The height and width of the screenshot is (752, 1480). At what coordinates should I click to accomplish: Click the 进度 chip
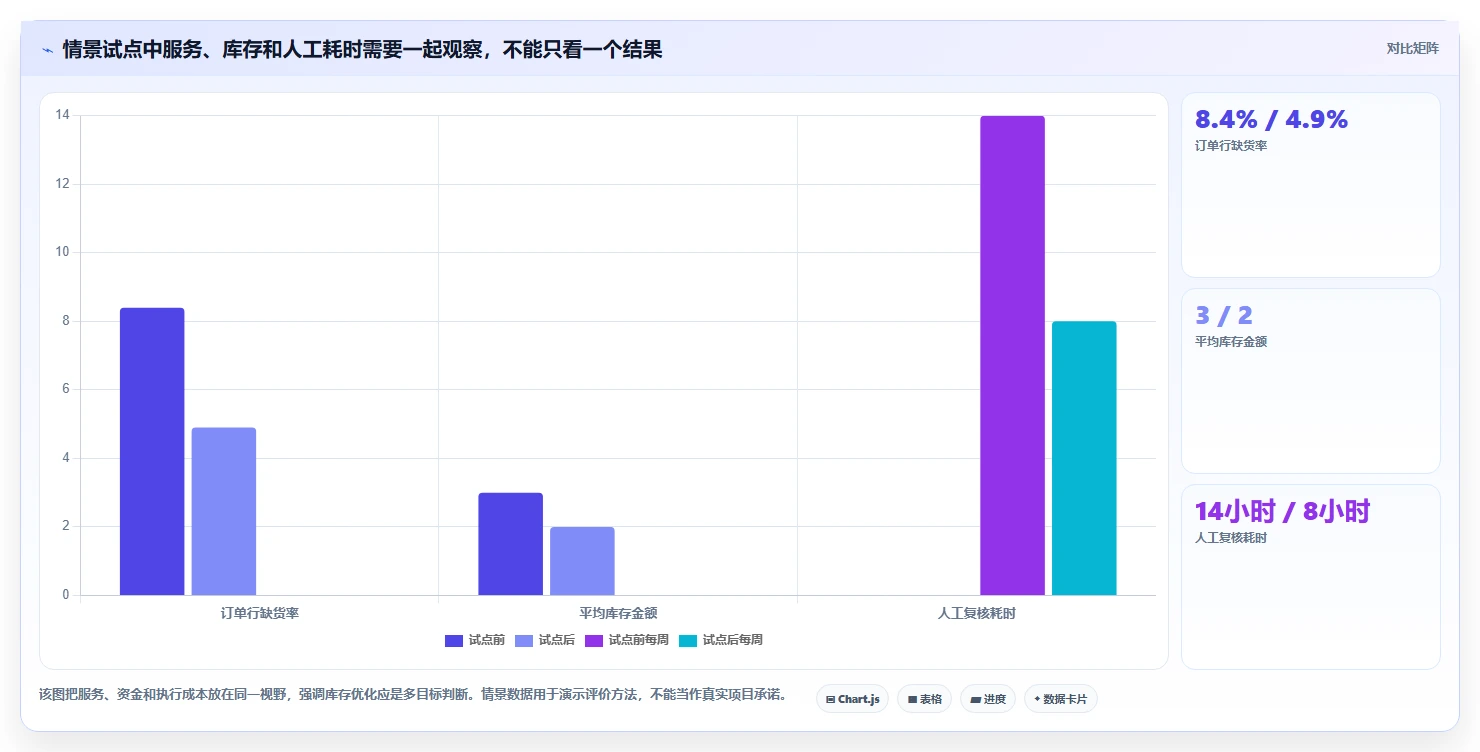(987, 699)
